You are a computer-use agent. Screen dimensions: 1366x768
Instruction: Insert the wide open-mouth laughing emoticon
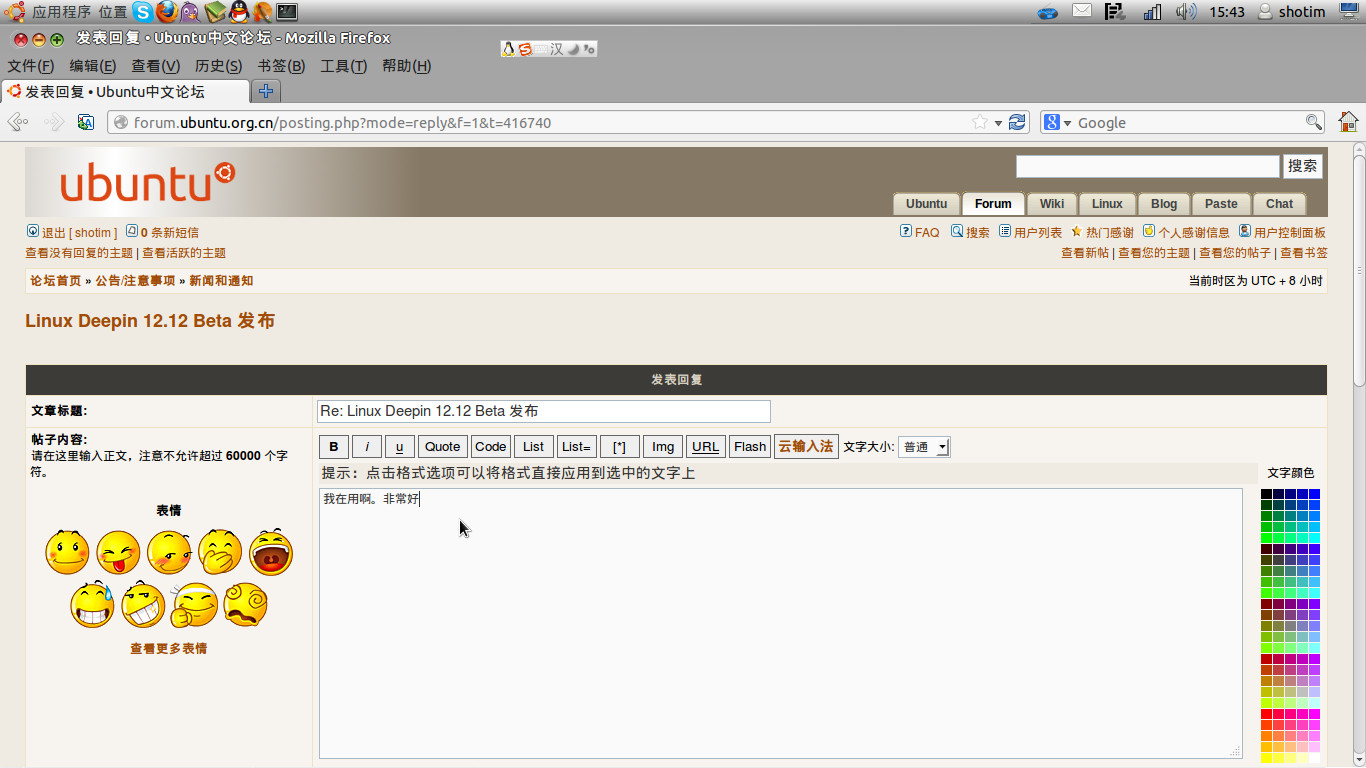[x=271, y=552]
